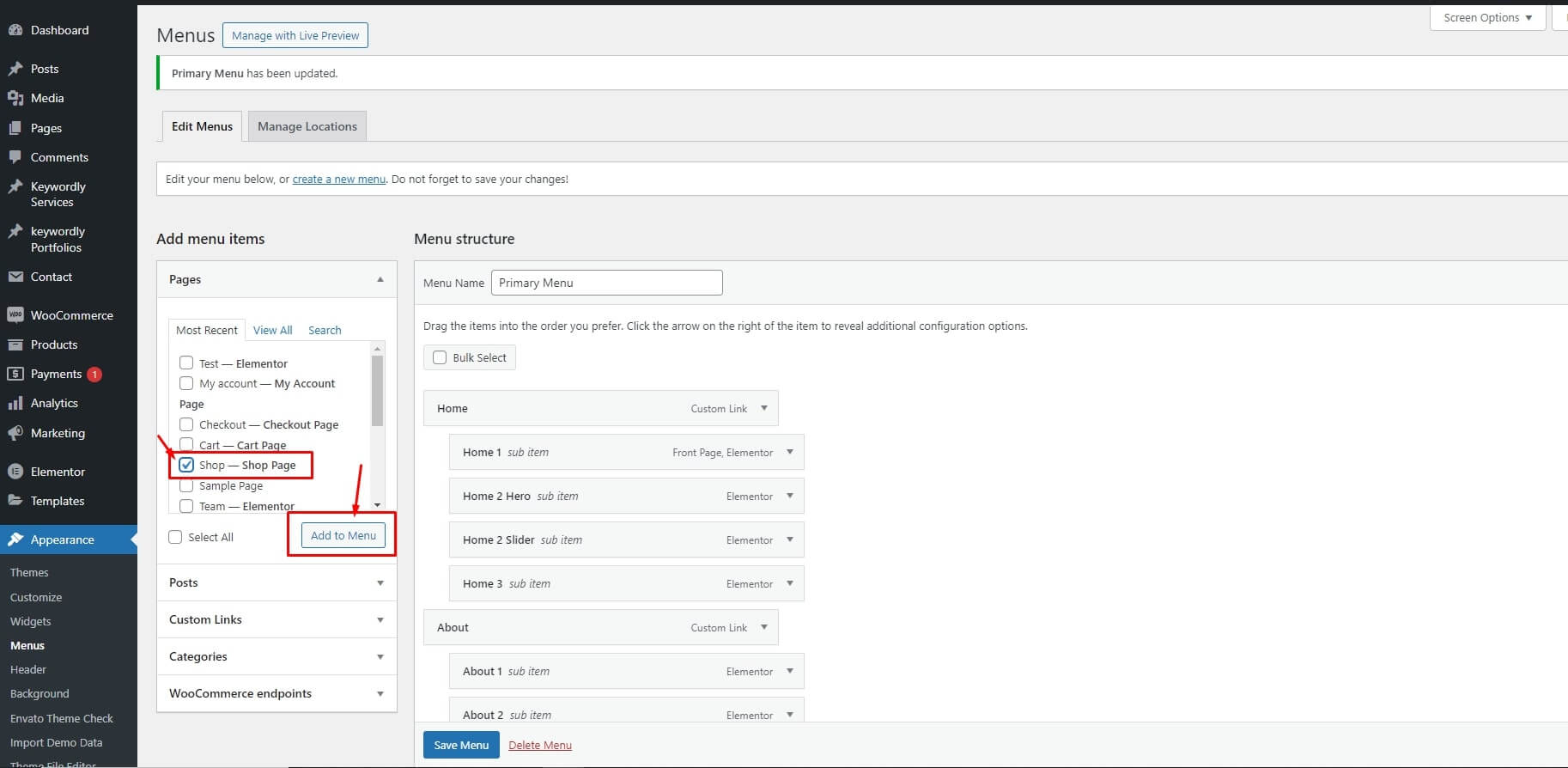
Task: Click the Marketing megaphone icon
Action: coord(15,433)
